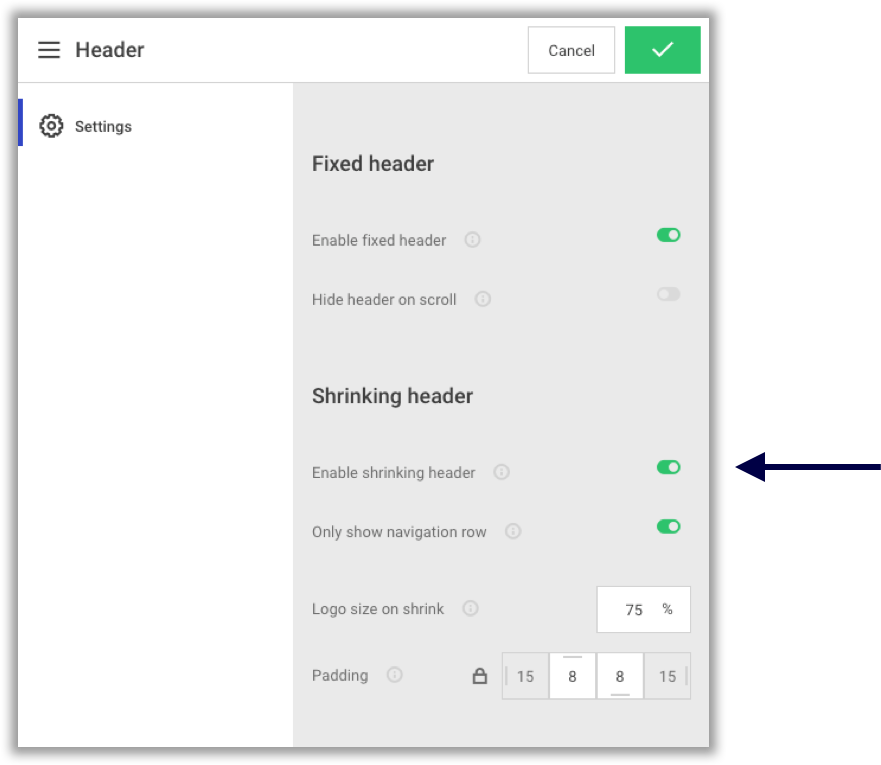The height and width of the screenshot is (765, 881).
Task: Click info icon beside Hide header on scroll
Action: 483,299
